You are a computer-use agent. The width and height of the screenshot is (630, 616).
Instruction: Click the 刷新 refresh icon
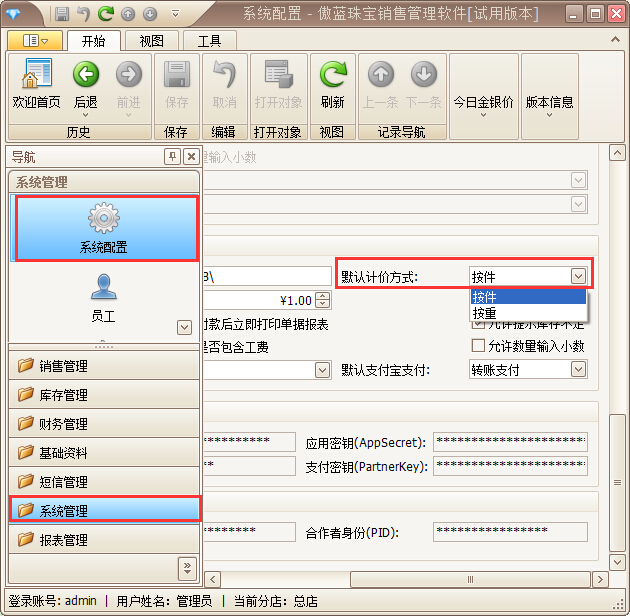(332, 76)
